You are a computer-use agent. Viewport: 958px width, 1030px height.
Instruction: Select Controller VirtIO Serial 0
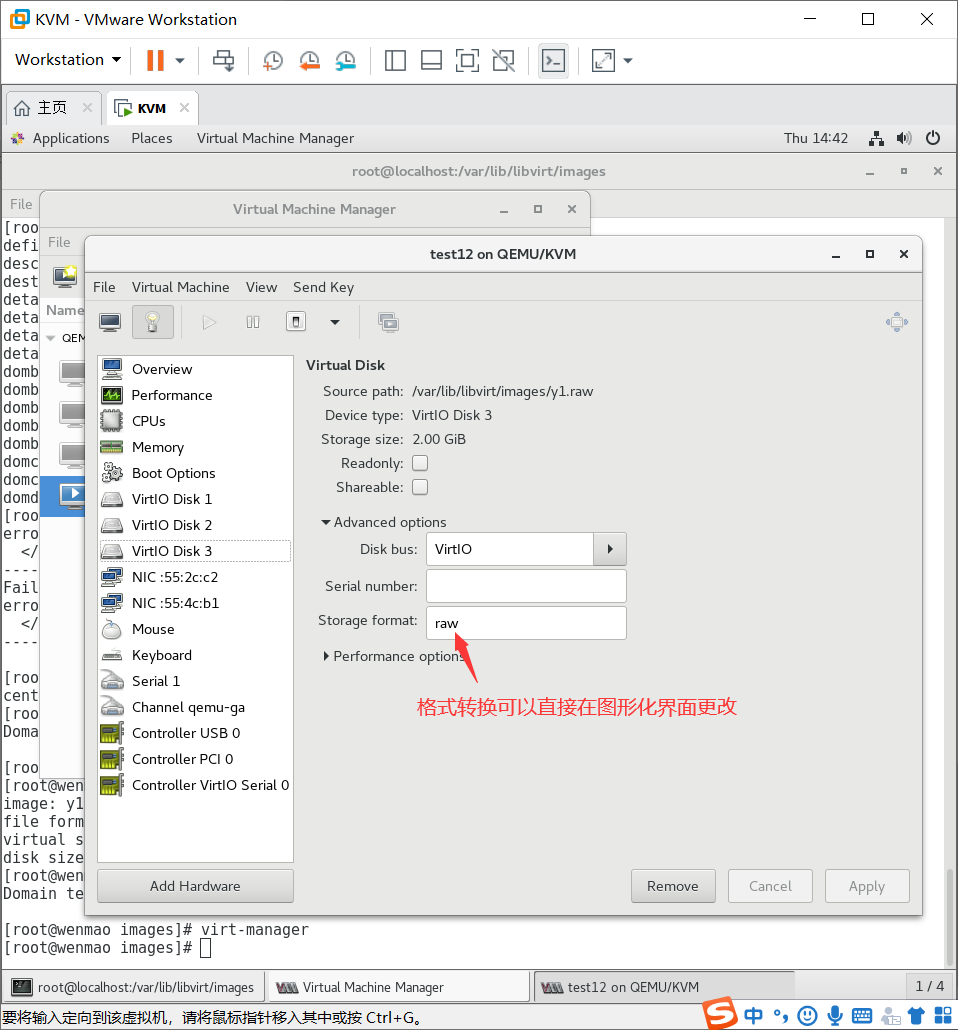195,785
